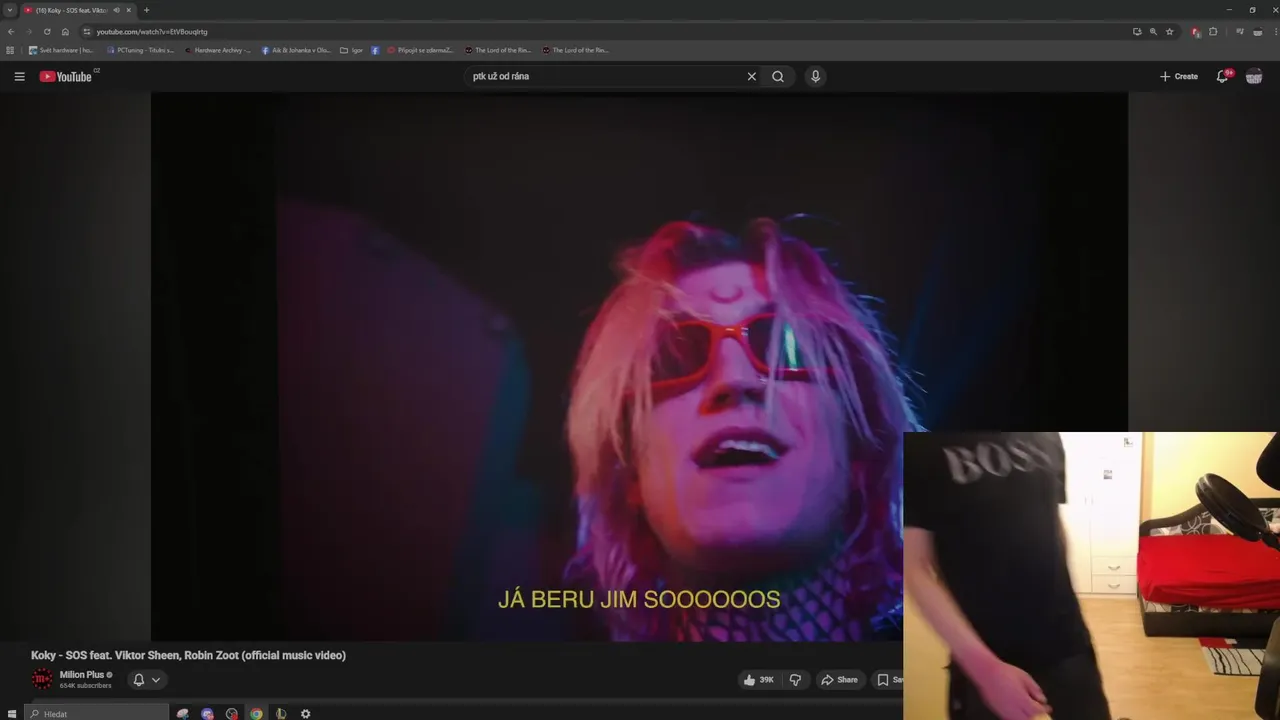Open the Připojit se zdarma bookmark
The image size is (1280, 720).
(x=420, y=50)
